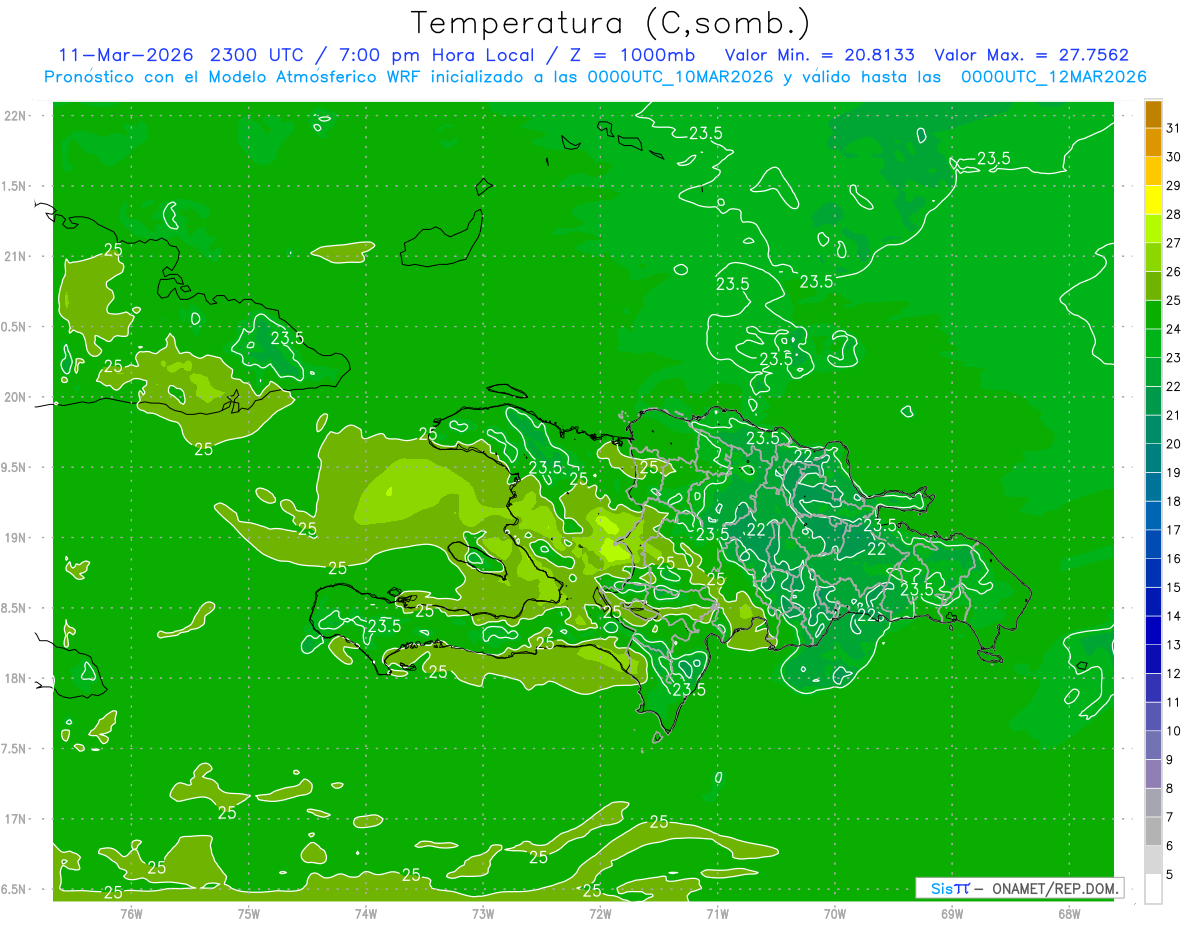Click the colorbar label '13'
1200x927 pixels.
coord(1173,645)
